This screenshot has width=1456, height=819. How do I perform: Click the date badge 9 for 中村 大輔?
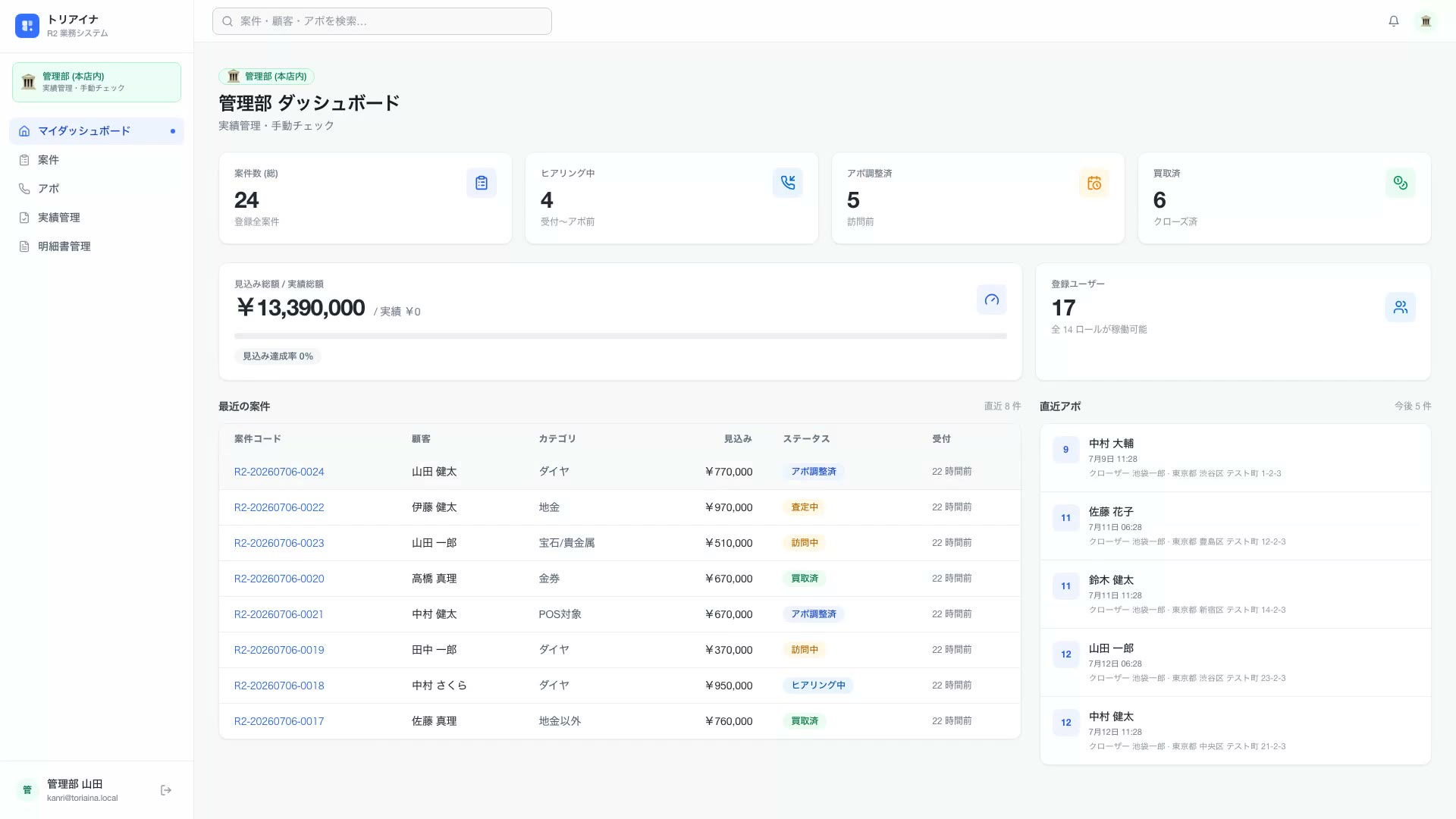pyautogui.click(x=1065, y=450)
